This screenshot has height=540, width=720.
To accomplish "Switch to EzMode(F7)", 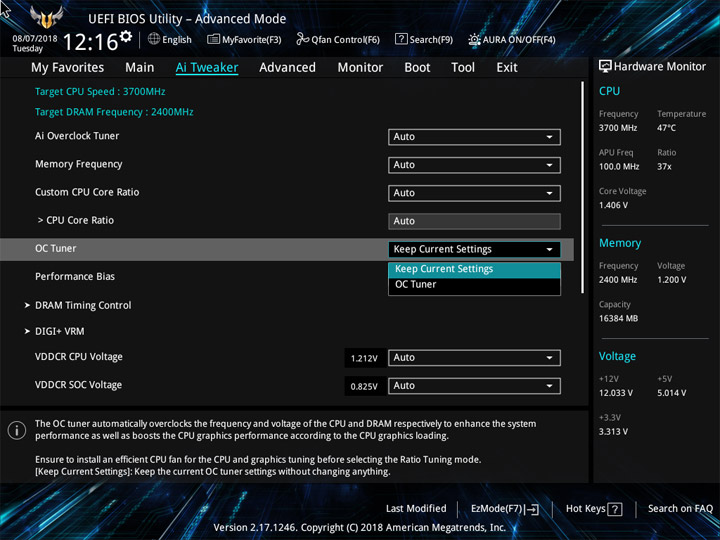I will (505, 509).
